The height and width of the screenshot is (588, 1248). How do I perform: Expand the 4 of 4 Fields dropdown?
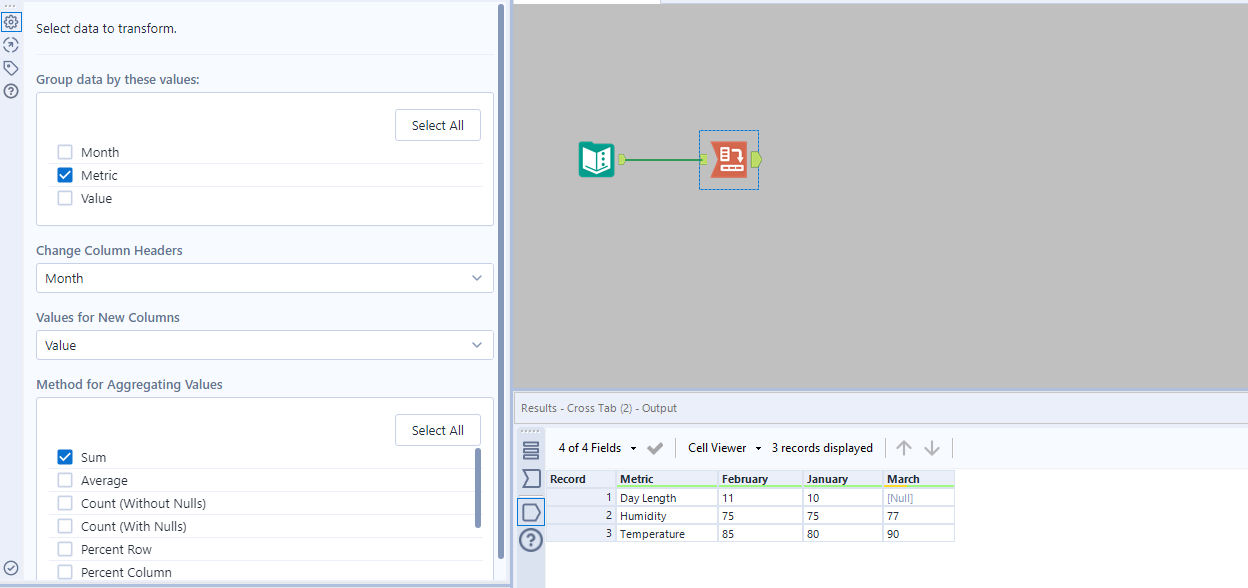coord(634,448)
